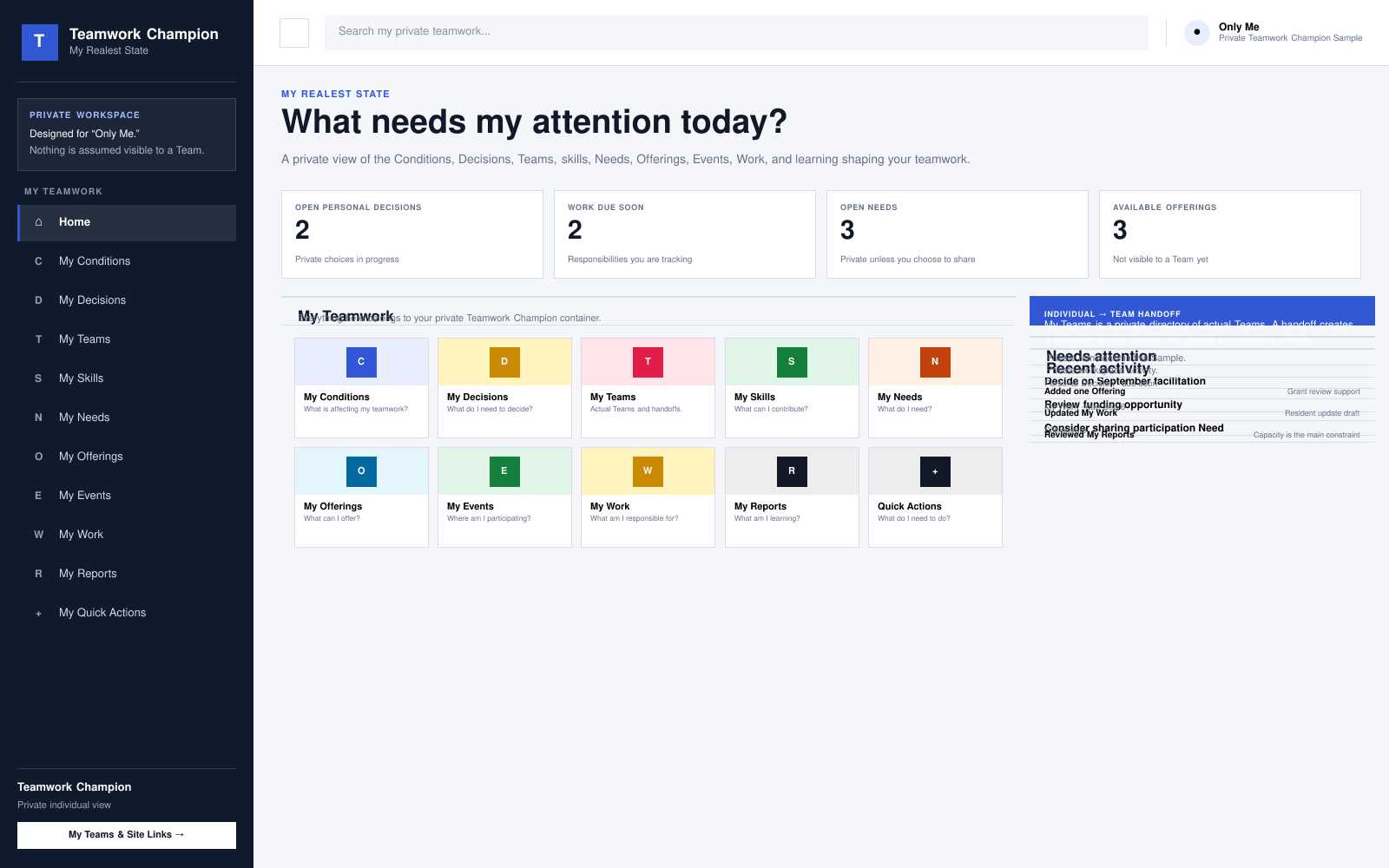Open the Work Due Soon stat card
The height and width of the screenshot is (868, 1389).
(x=685, y=234)
